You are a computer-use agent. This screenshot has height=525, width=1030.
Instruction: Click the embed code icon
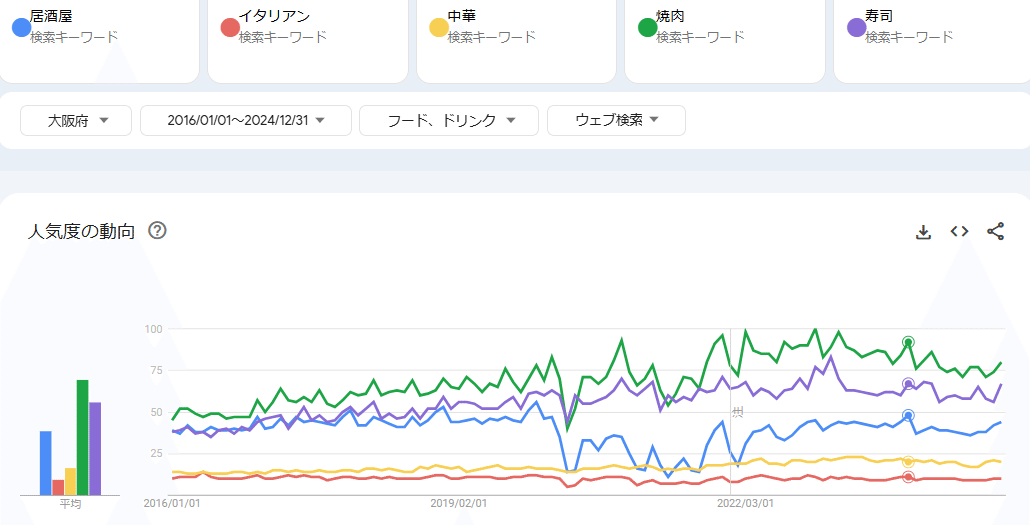tap(959, 232)
